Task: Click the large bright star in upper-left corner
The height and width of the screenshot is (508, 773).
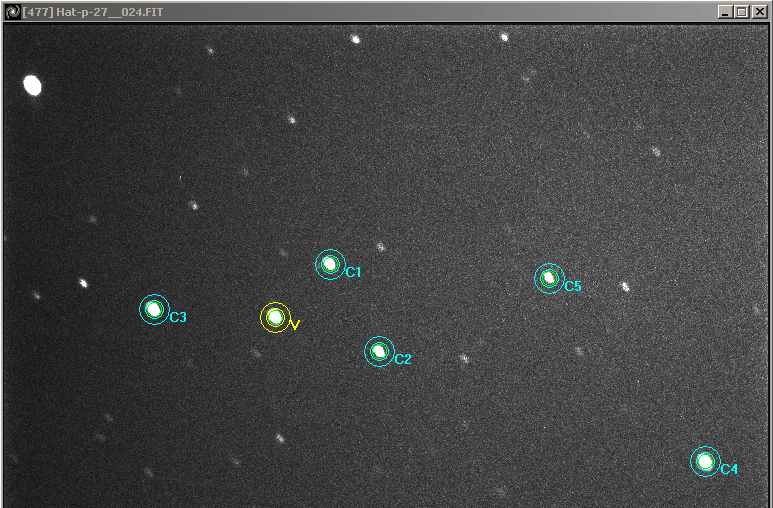Action: (x=32, y=86)
